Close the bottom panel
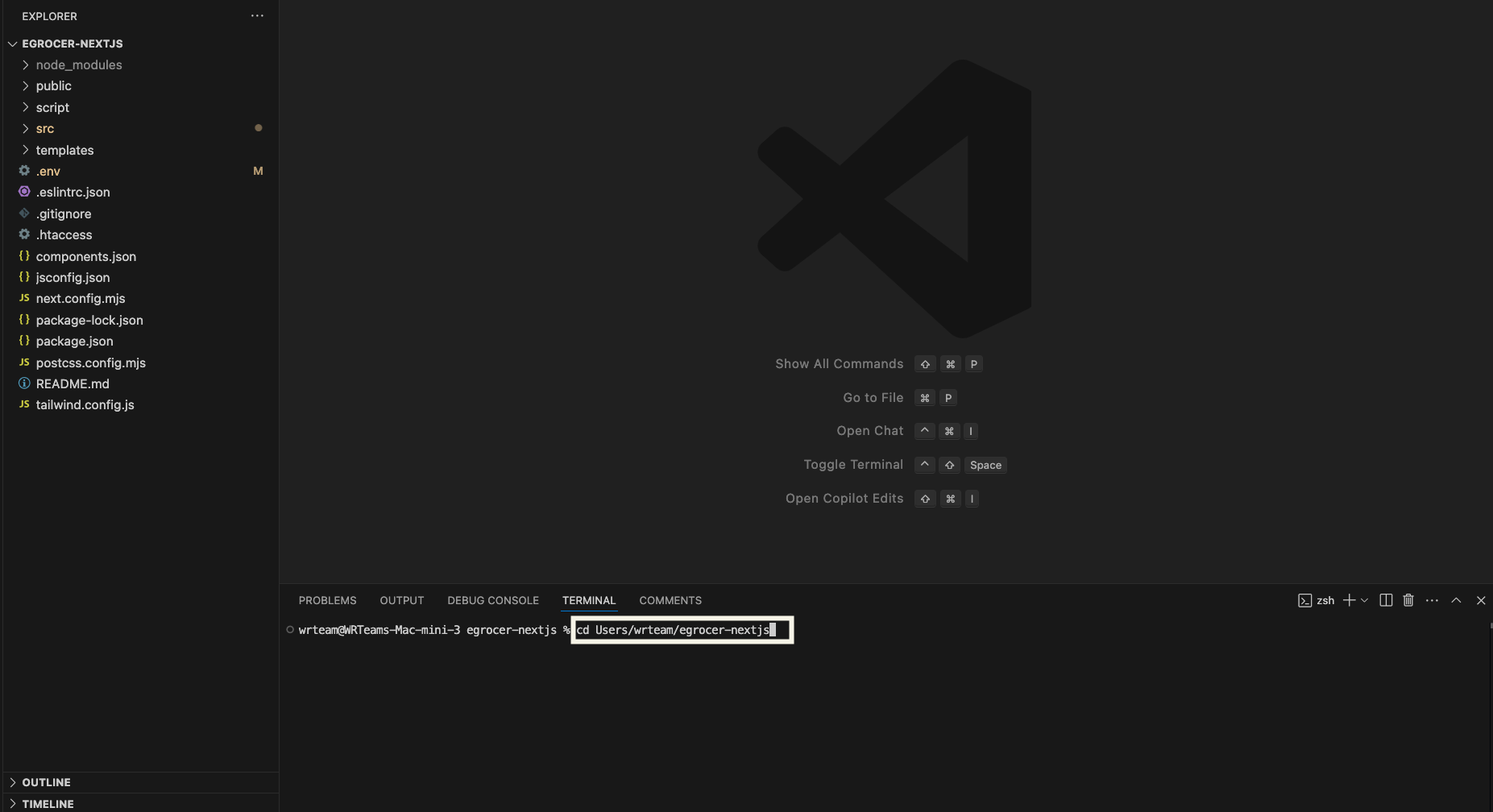The image size is (1493, 812). click(1481, 600)
